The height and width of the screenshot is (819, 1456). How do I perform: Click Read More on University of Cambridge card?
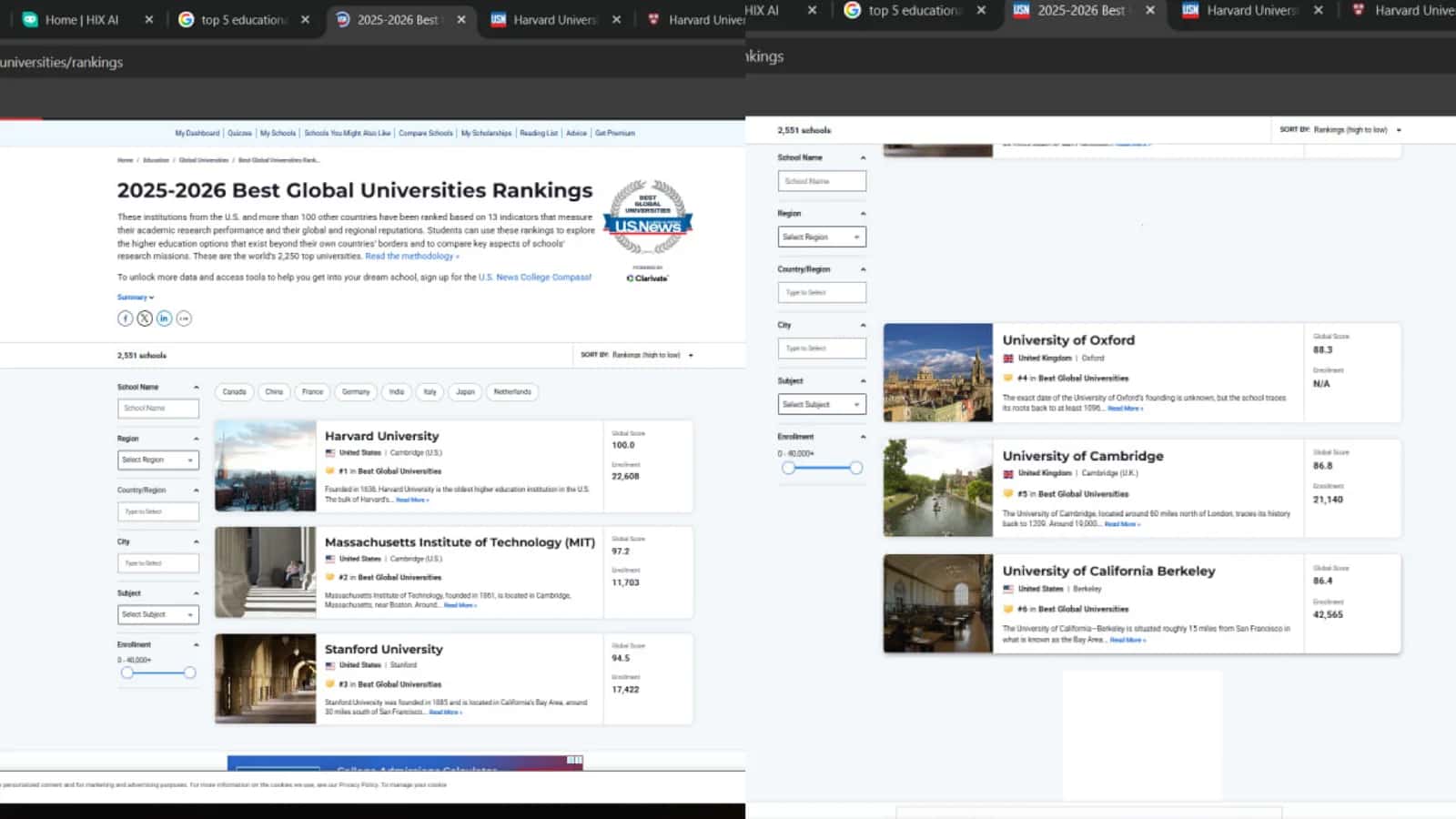[x=1122, y=524]
